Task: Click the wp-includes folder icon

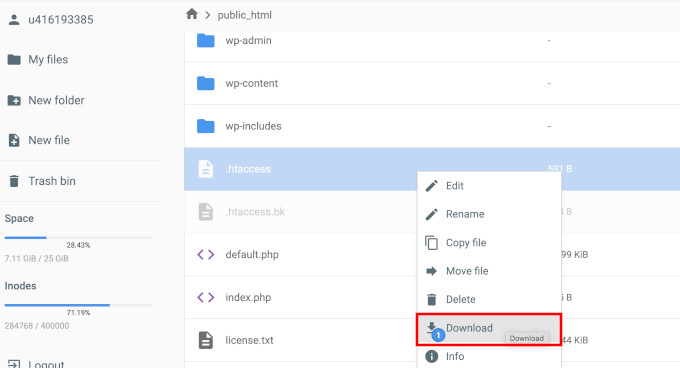Action: 206,126
